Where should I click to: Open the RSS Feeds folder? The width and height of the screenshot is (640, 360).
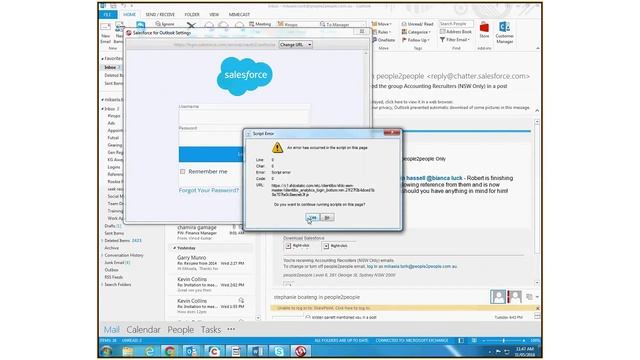click(x=113, y=277)
